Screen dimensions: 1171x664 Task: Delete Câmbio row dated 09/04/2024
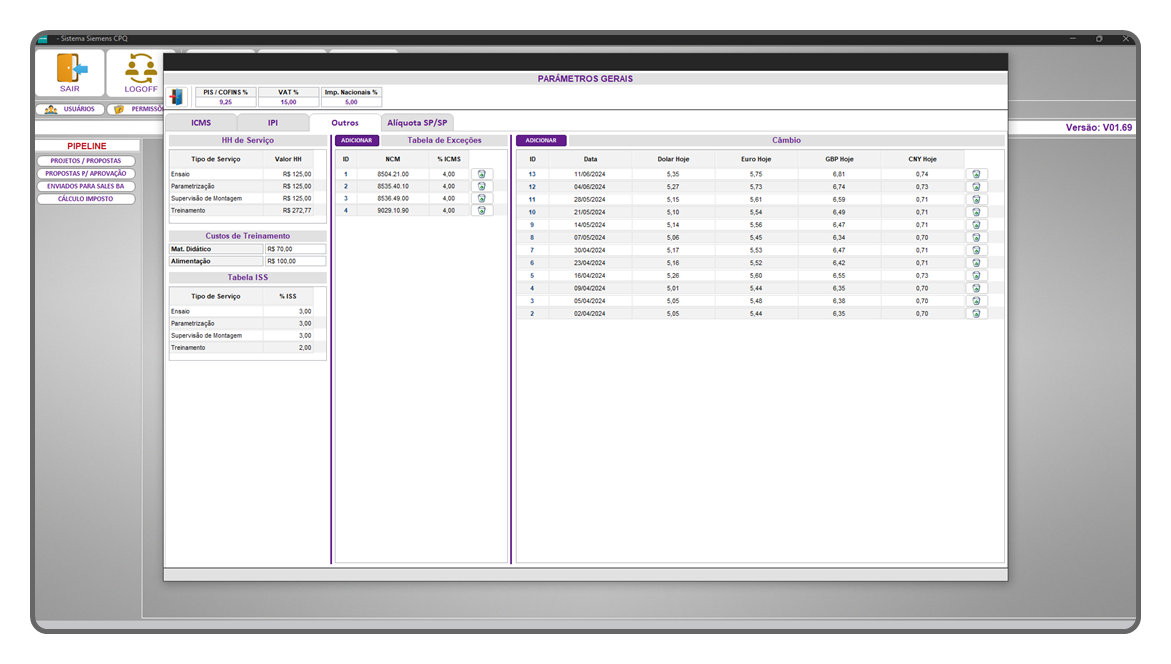click(976, 288)
